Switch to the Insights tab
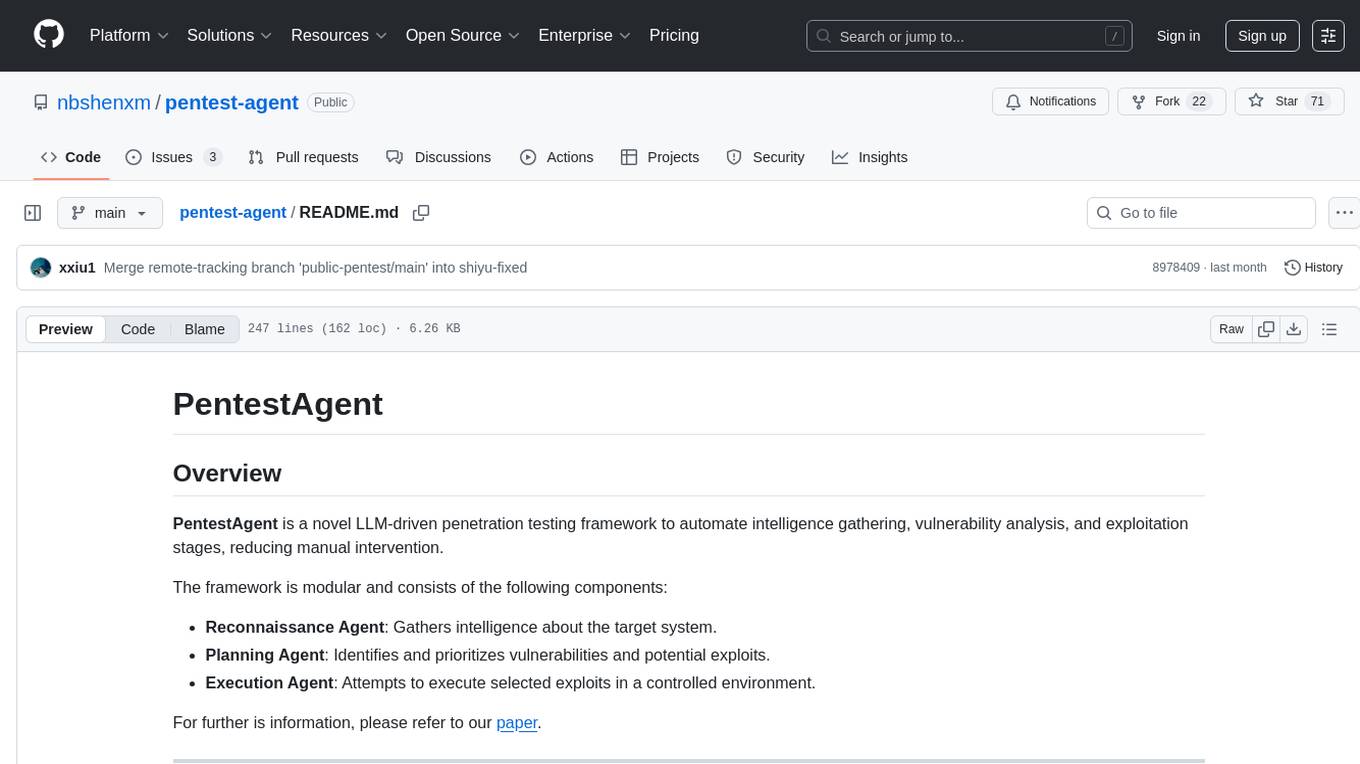The image size is (1360, 764). pyautogui.click(x=870, y=157)
